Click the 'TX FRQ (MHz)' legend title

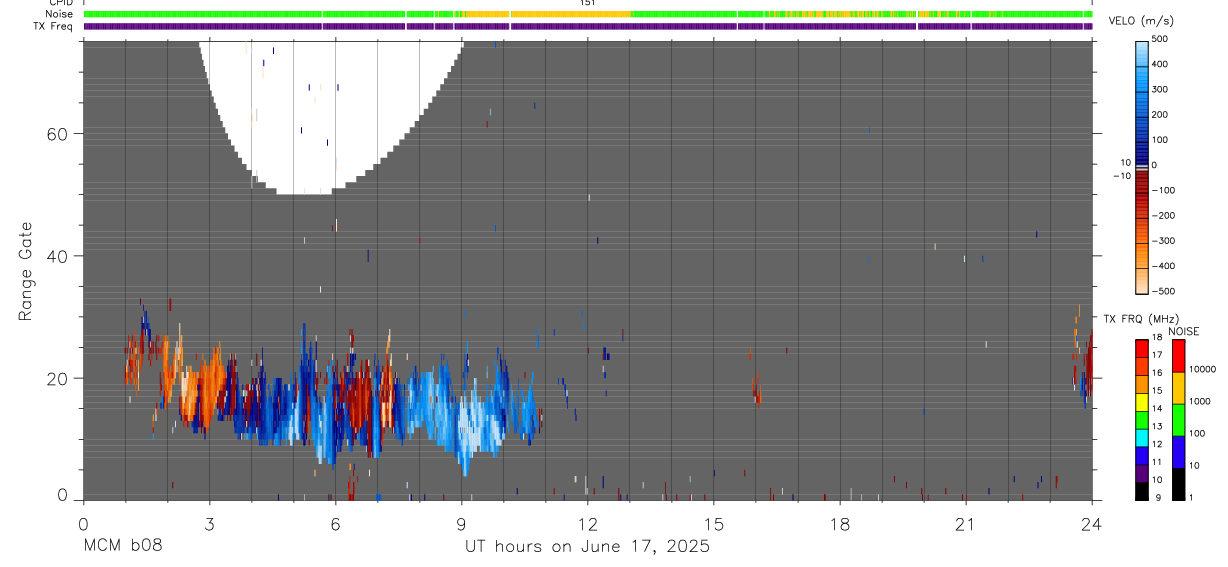(1139, 318)
